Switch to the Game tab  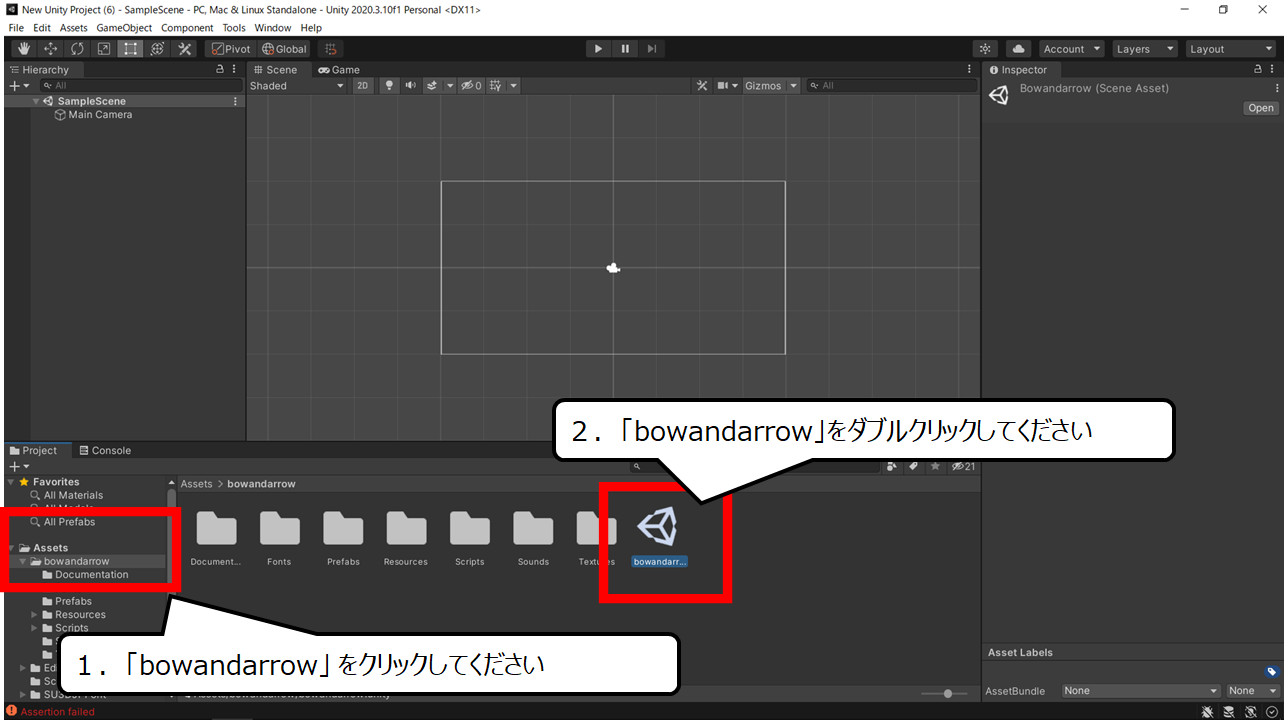[339, 70]
